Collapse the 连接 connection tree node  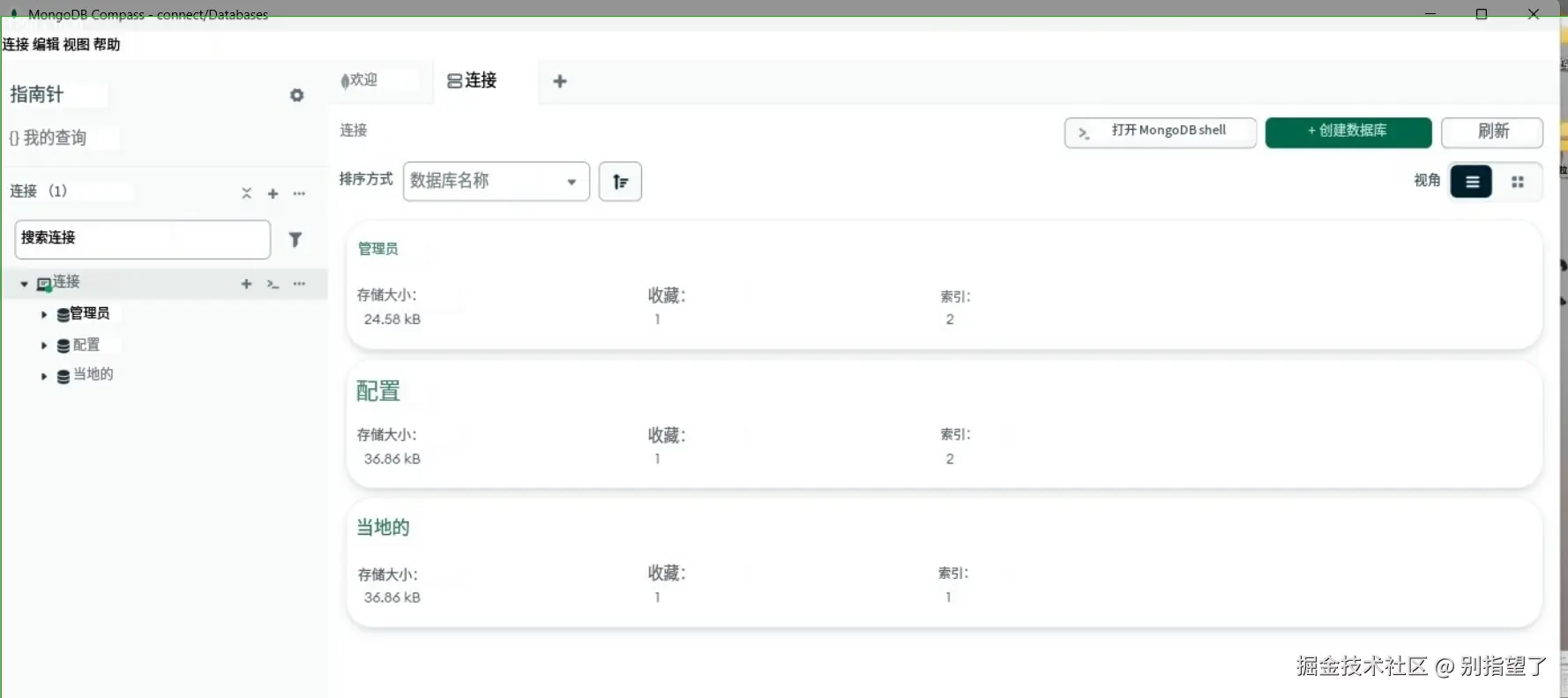(24, 284)
